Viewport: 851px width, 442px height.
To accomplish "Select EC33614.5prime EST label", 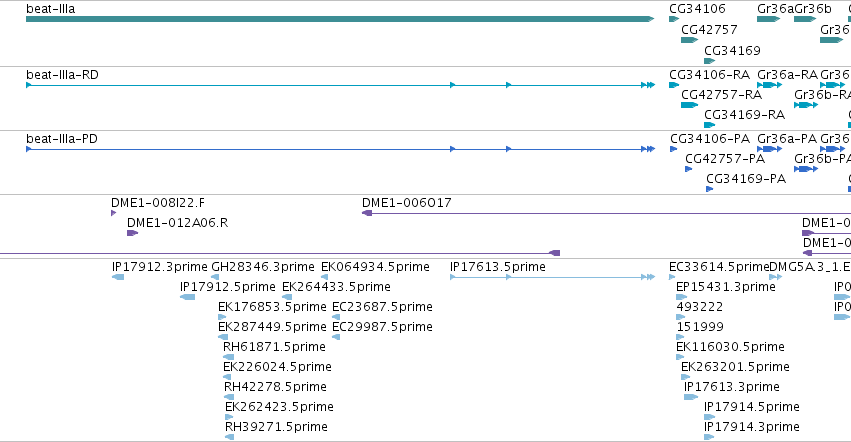I will (x=719, y=267).
